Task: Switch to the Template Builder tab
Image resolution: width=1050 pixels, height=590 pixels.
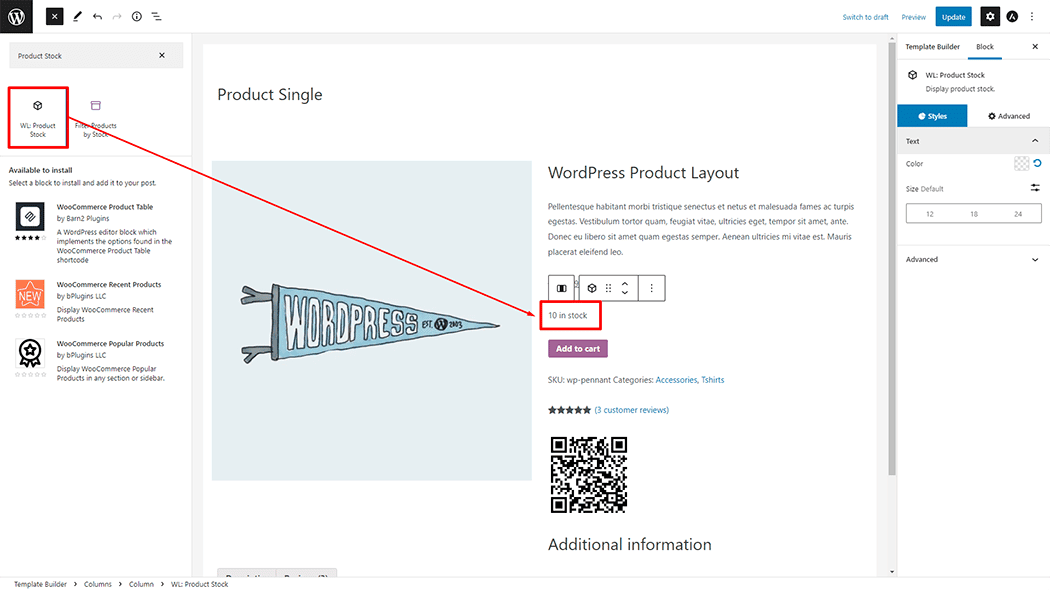Action: tap(932, 47)
